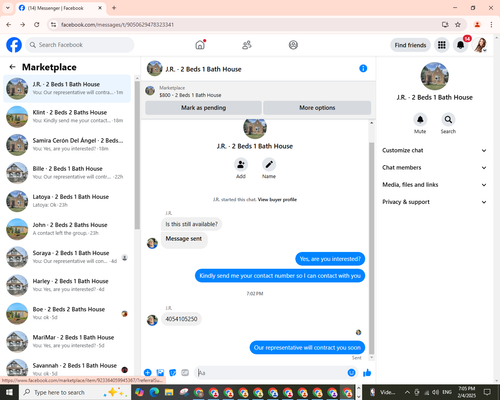This screenshot has height=400, width=500.
Task: Expand the Chat members section
Action: coord(434,168)
